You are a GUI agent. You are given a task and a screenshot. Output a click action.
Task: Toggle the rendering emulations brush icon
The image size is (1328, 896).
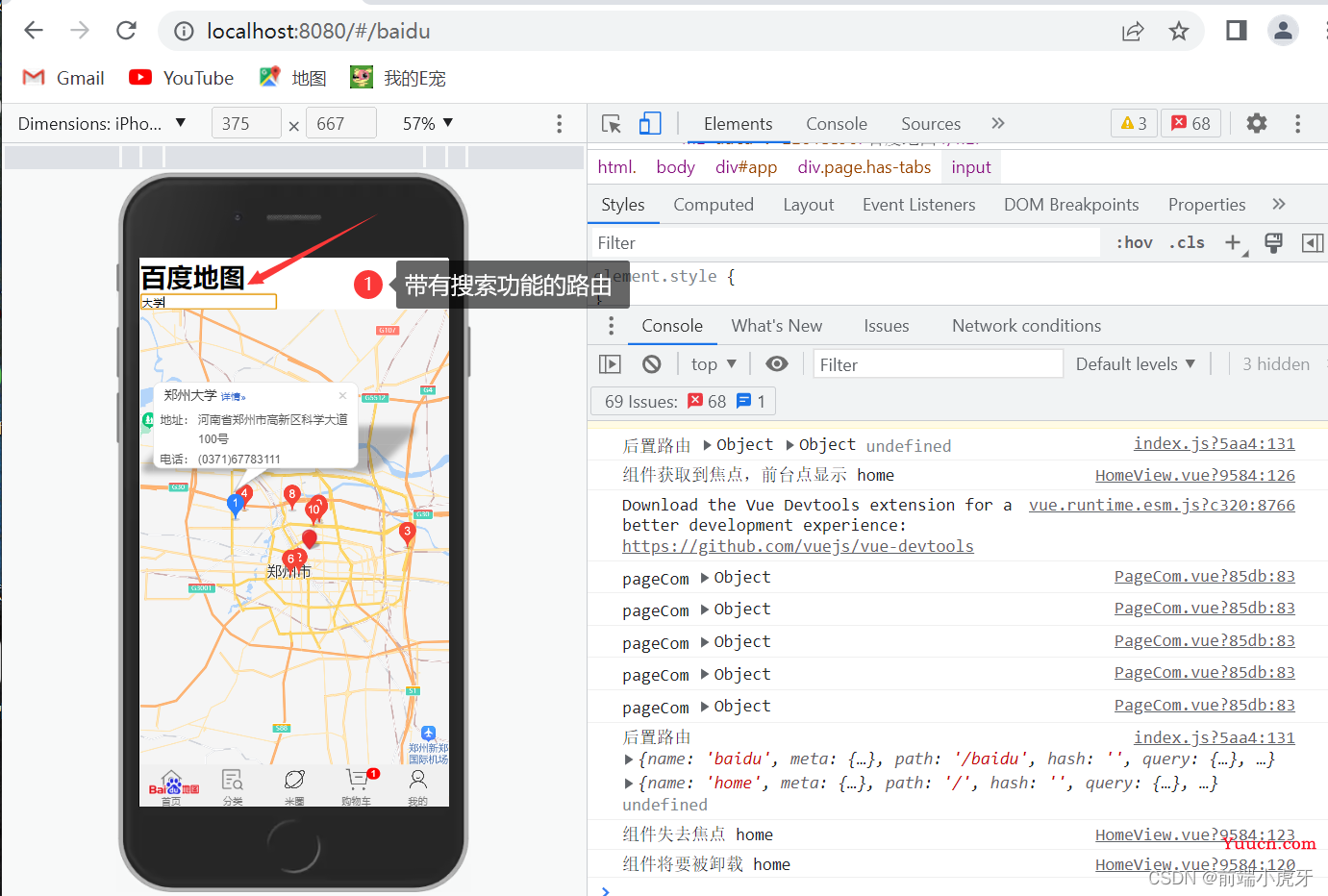[1273, 243]
